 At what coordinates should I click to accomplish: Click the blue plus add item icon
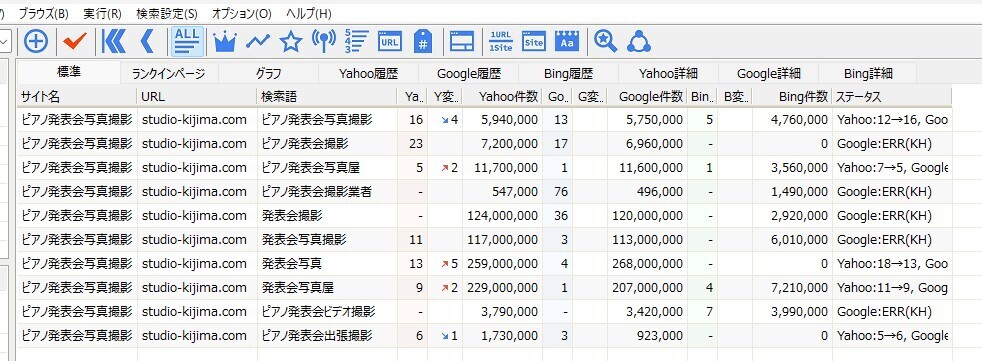coord(36,41)
